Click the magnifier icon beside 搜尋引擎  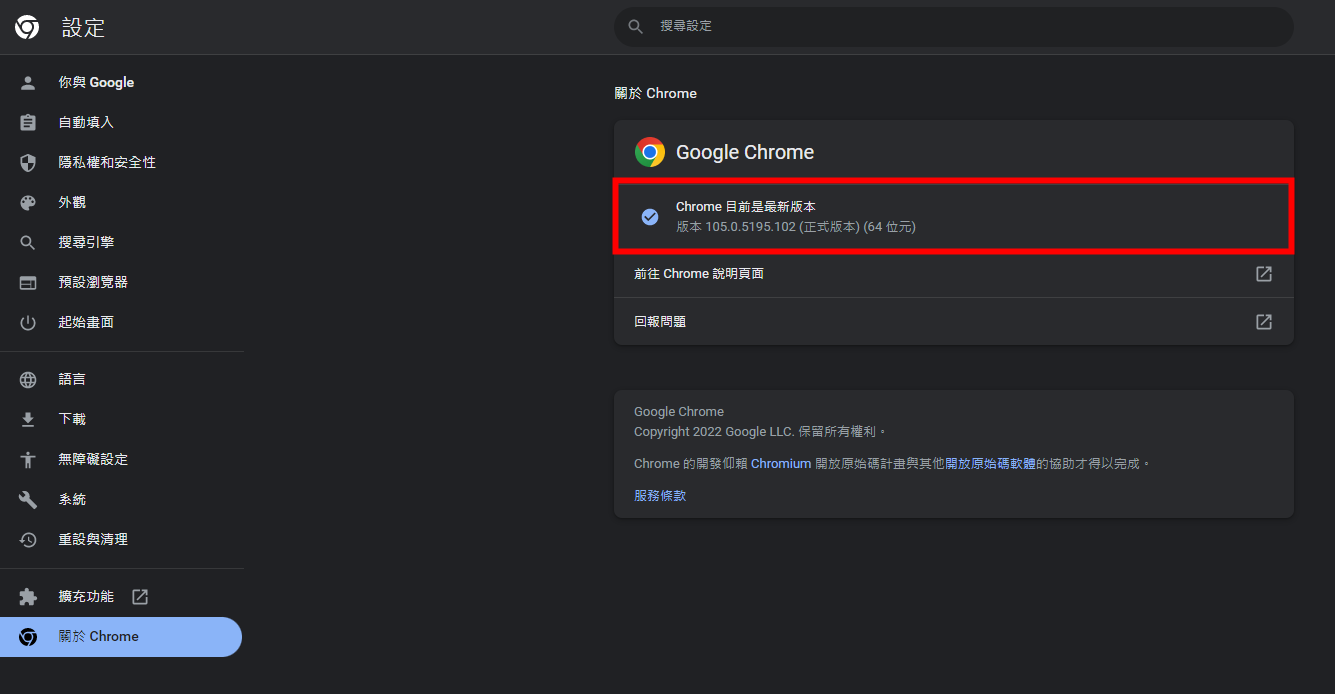pos(28,243)
